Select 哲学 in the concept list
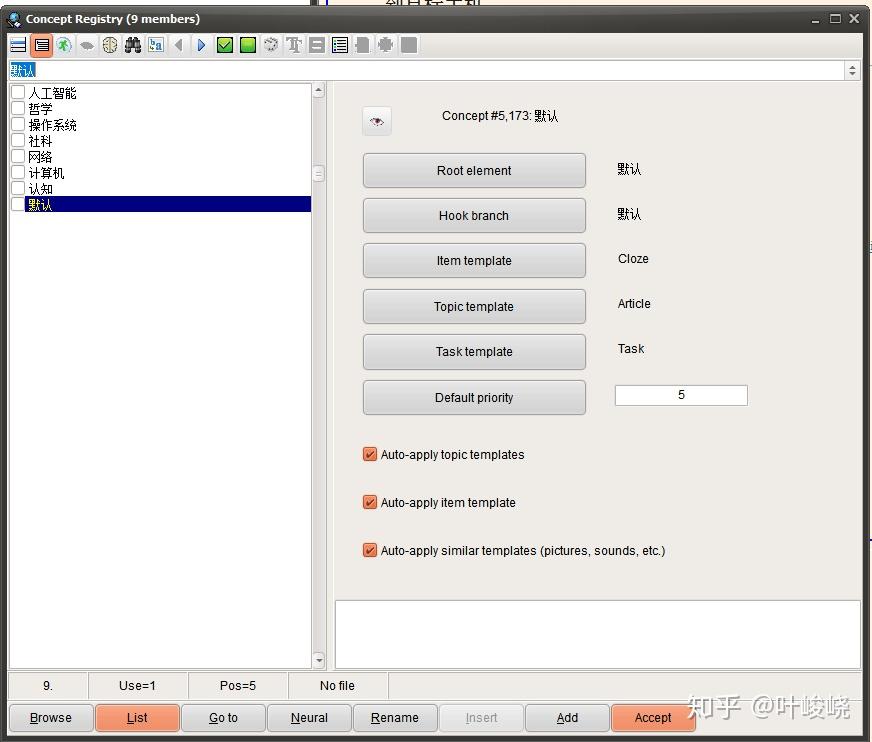This screenshot has width=872, height=742. point(40,108)
